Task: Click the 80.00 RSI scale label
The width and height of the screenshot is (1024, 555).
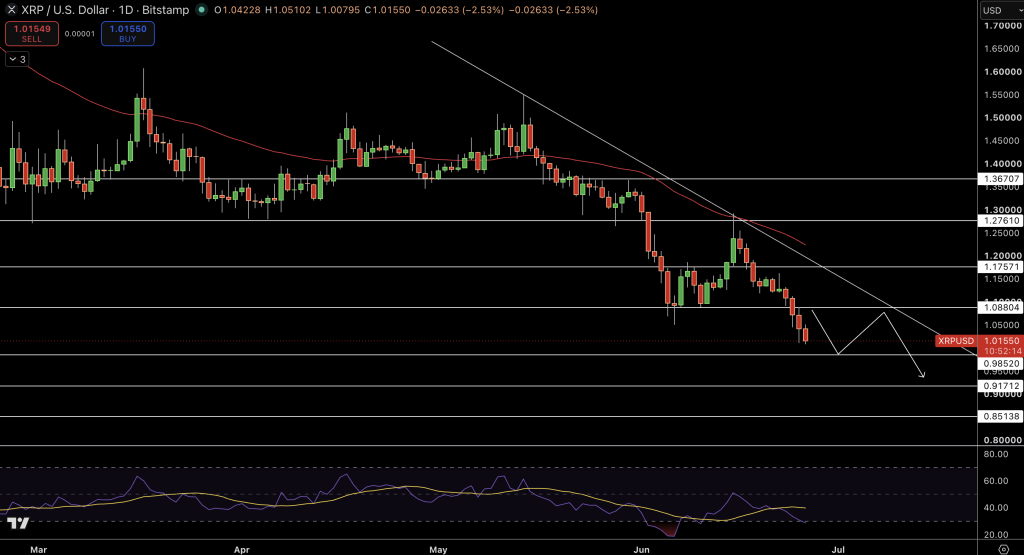Action: pyautogui.click(x=996, y=454)
